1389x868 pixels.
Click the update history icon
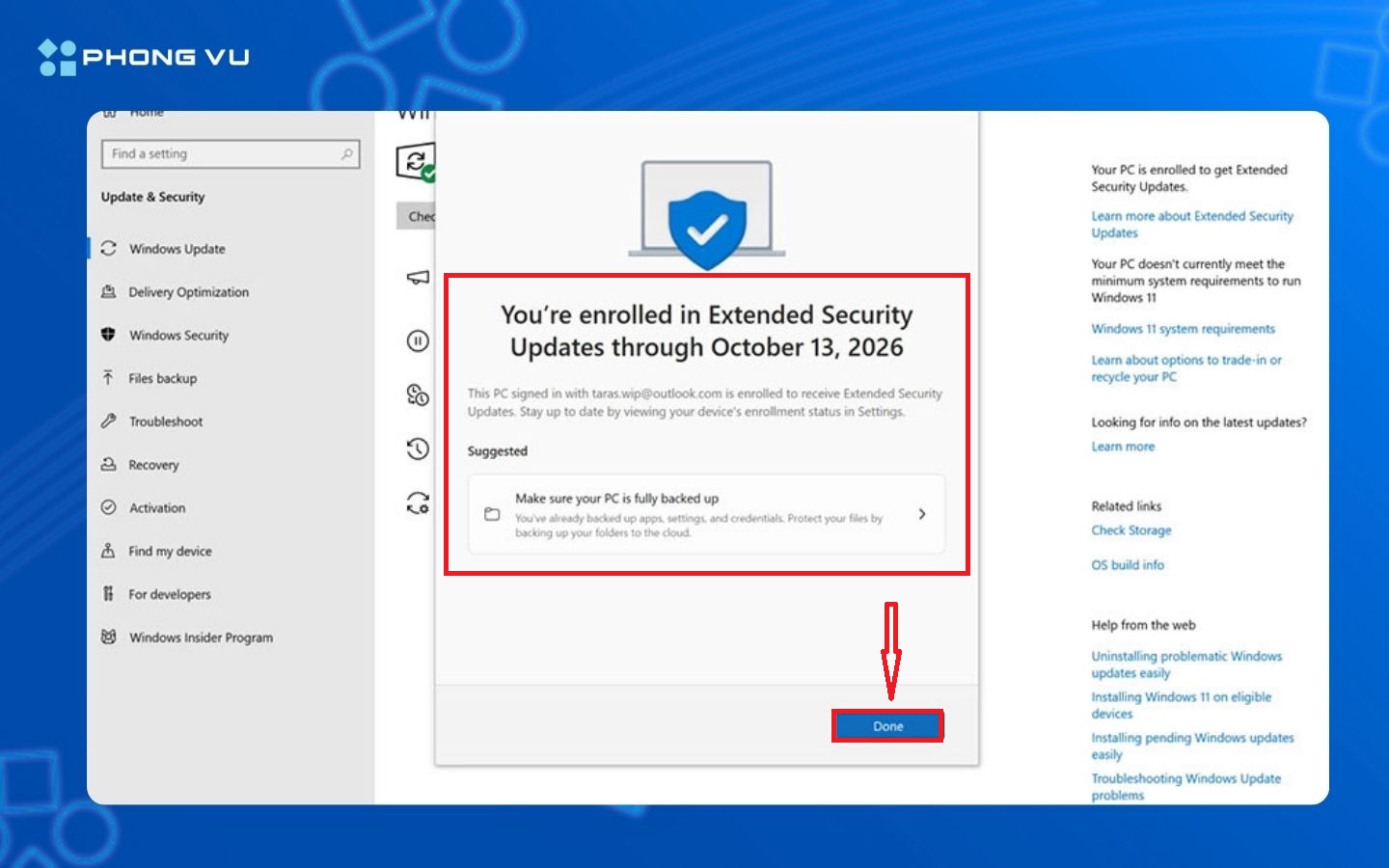(x=418, y=448)
